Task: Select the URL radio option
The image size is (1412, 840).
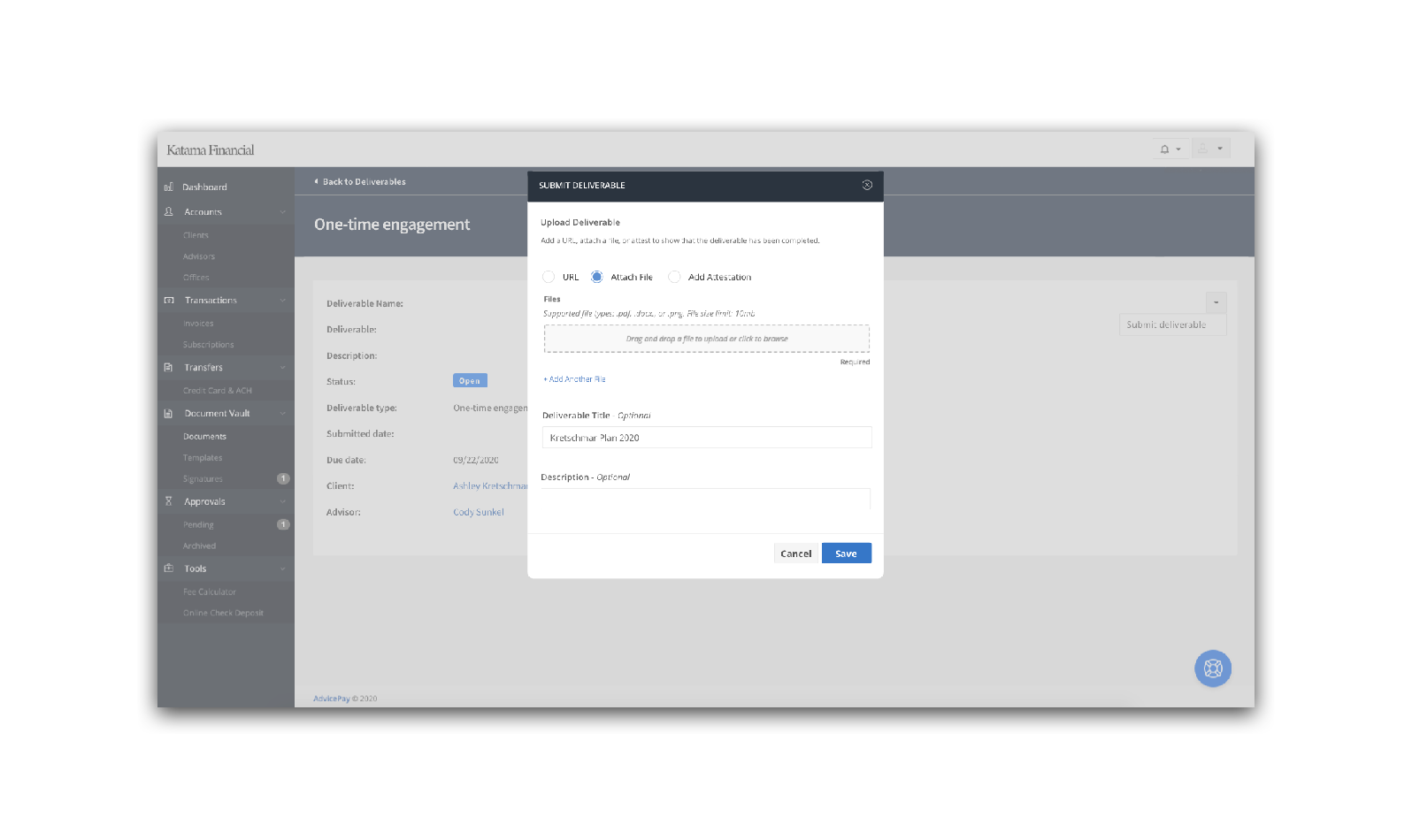Action: pyautogui.click(x=549, y=277)
